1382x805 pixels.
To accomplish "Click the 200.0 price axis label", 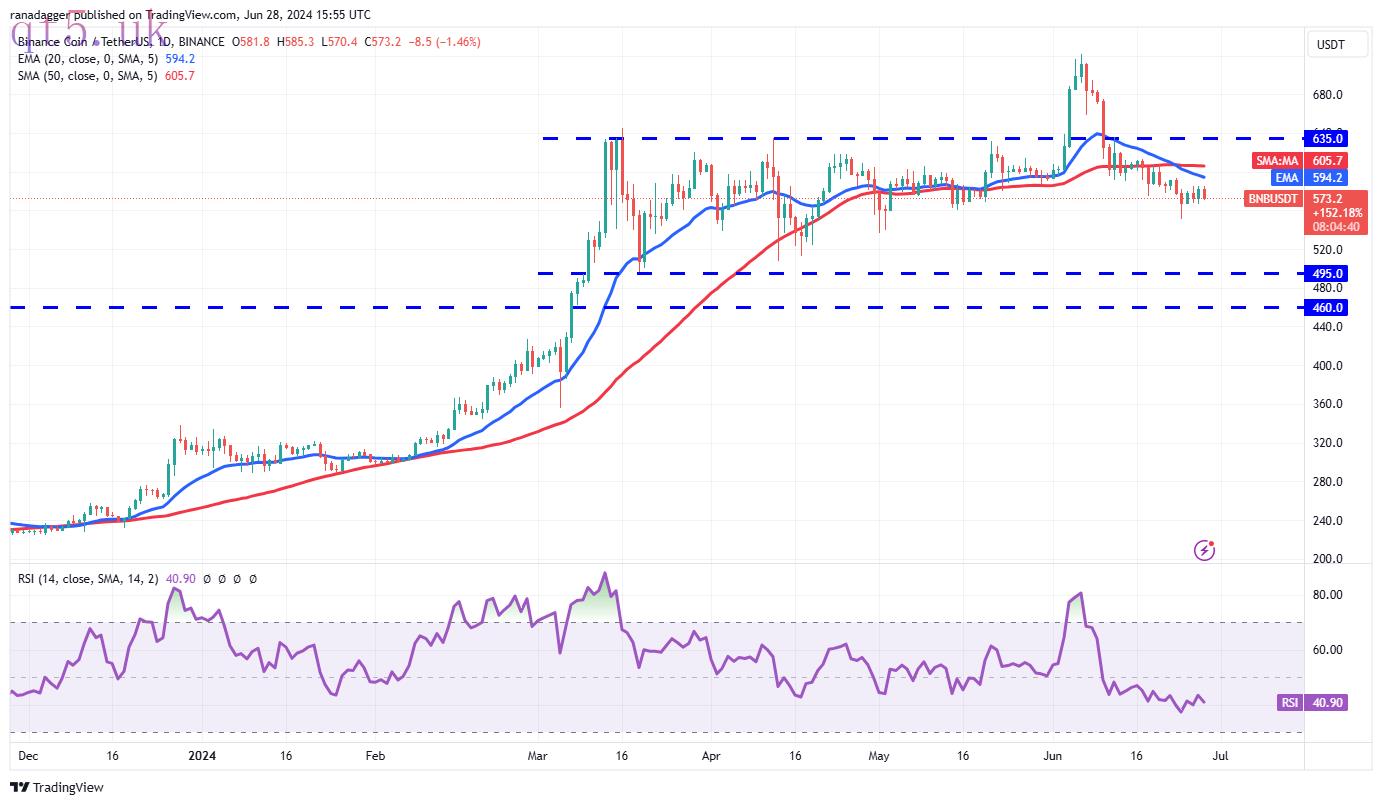I will tap(1327, 559).
